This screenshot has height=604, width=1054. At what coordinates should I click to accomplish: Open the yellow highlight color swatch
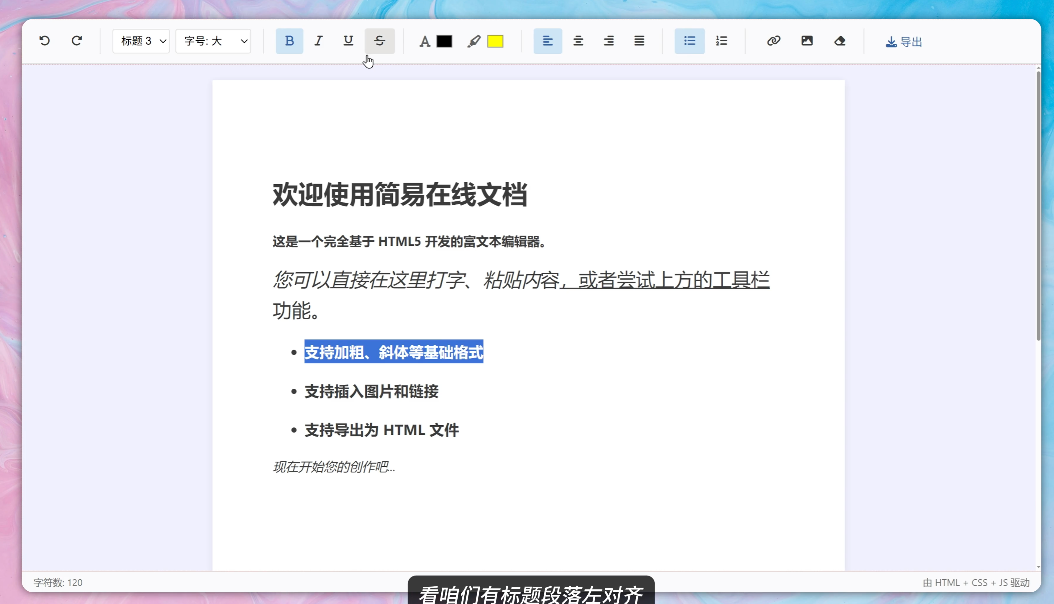(x=495, y=42)
